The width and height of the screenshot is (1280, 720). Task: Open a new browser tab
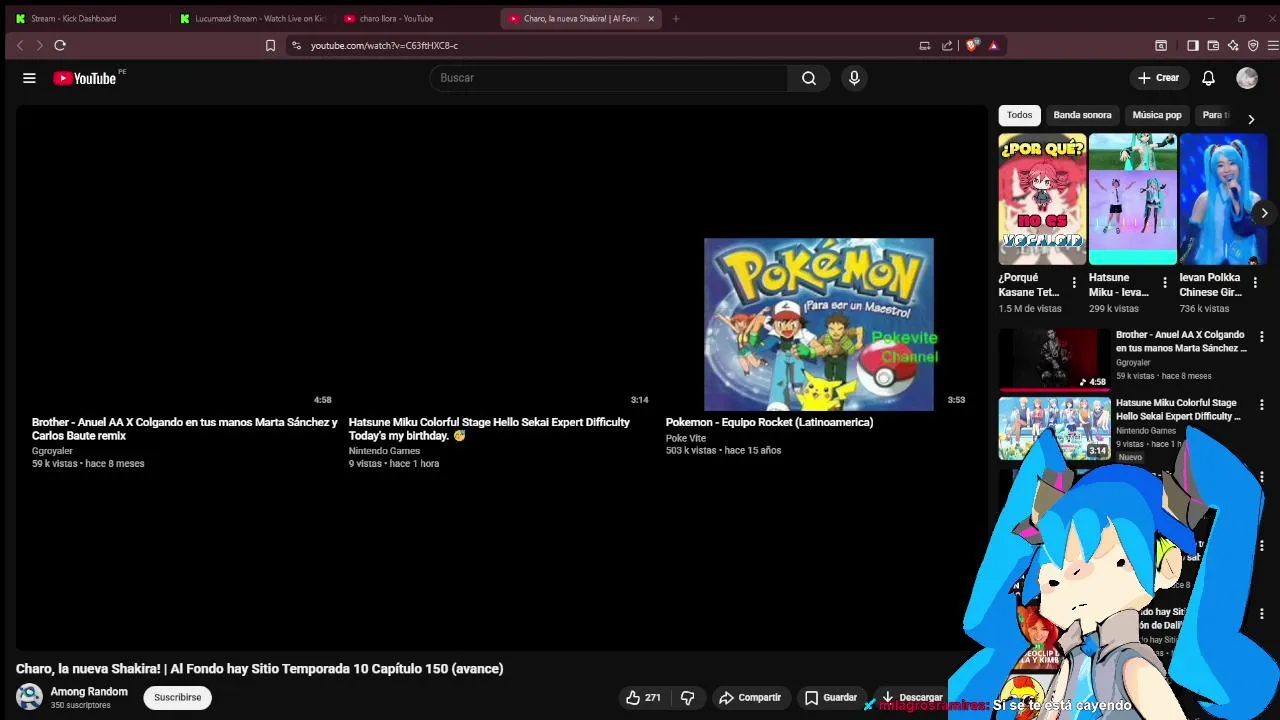(x=676, y=18)
